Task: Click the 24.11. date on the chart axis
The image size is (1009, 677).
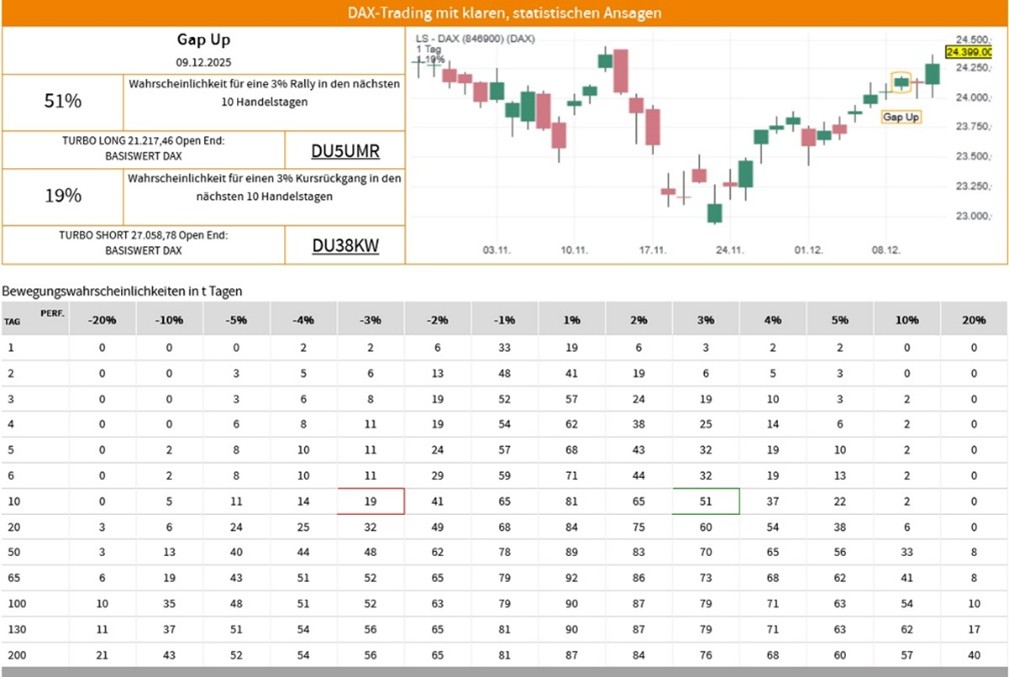Action: (731, 250)
